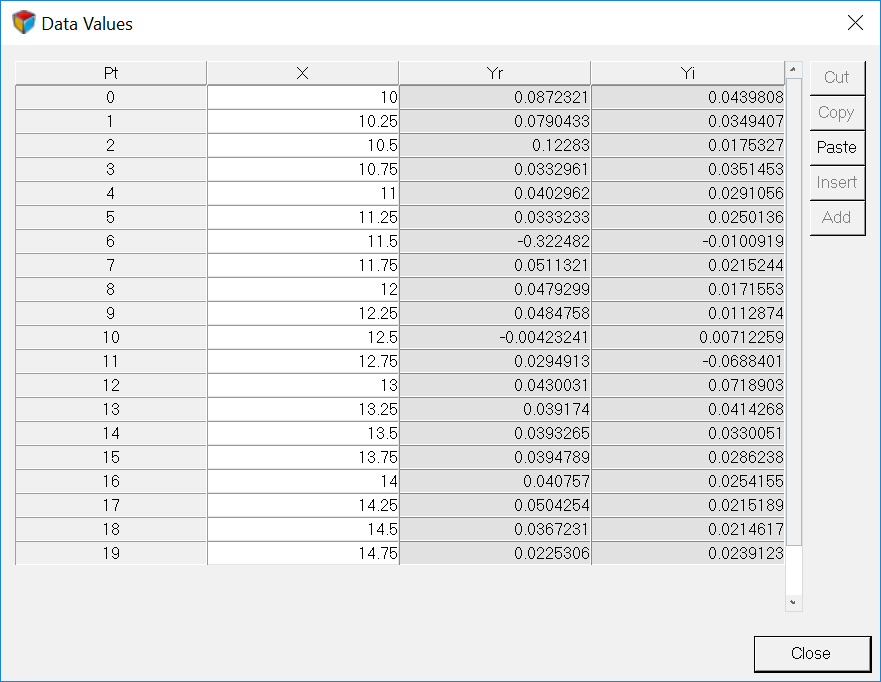Click X cell with value 12.25

[303, 313]
